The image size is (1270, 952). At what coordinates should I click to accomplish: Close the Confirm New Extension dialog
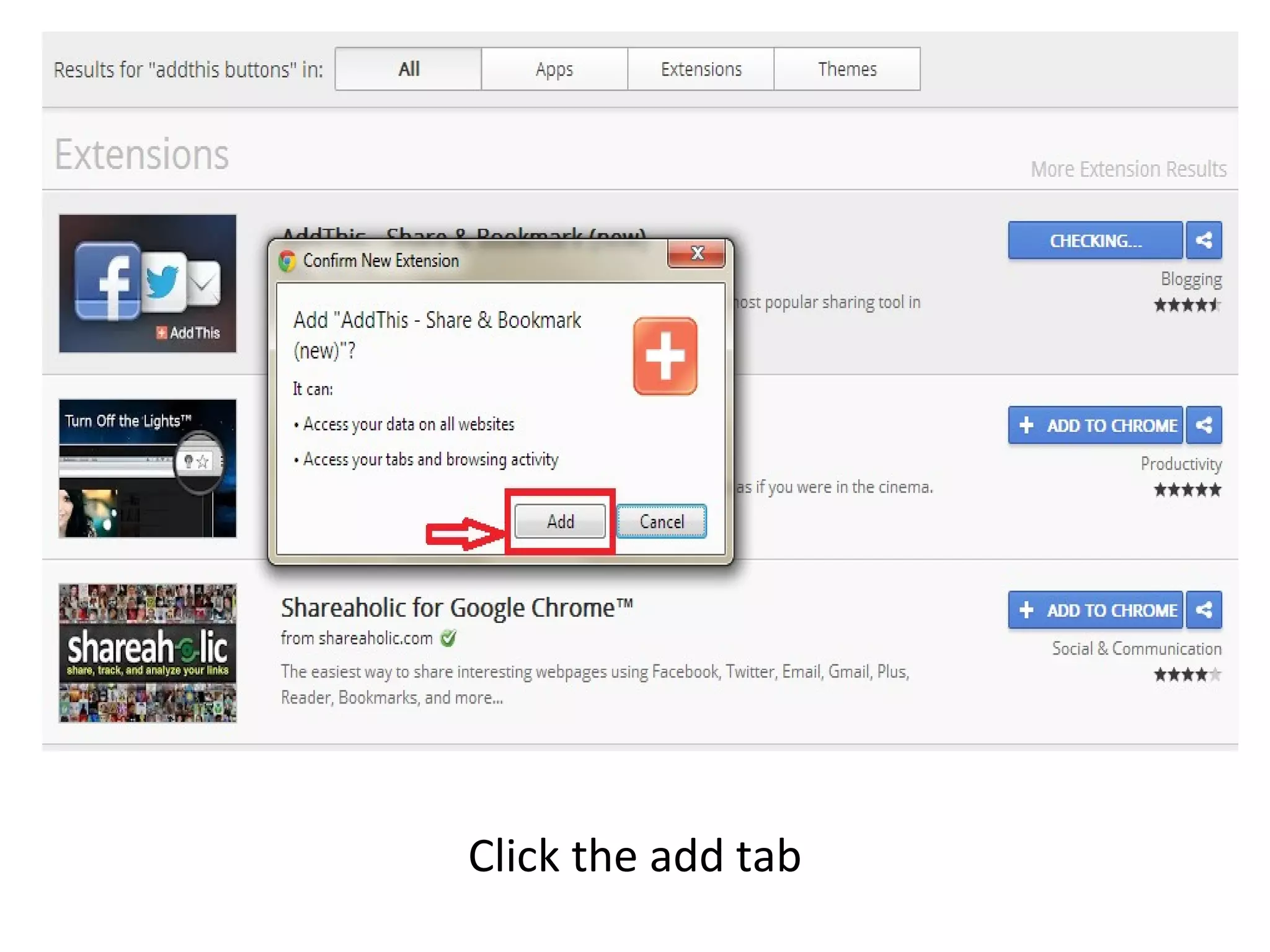pyautogui.click(x=696, y=253)
